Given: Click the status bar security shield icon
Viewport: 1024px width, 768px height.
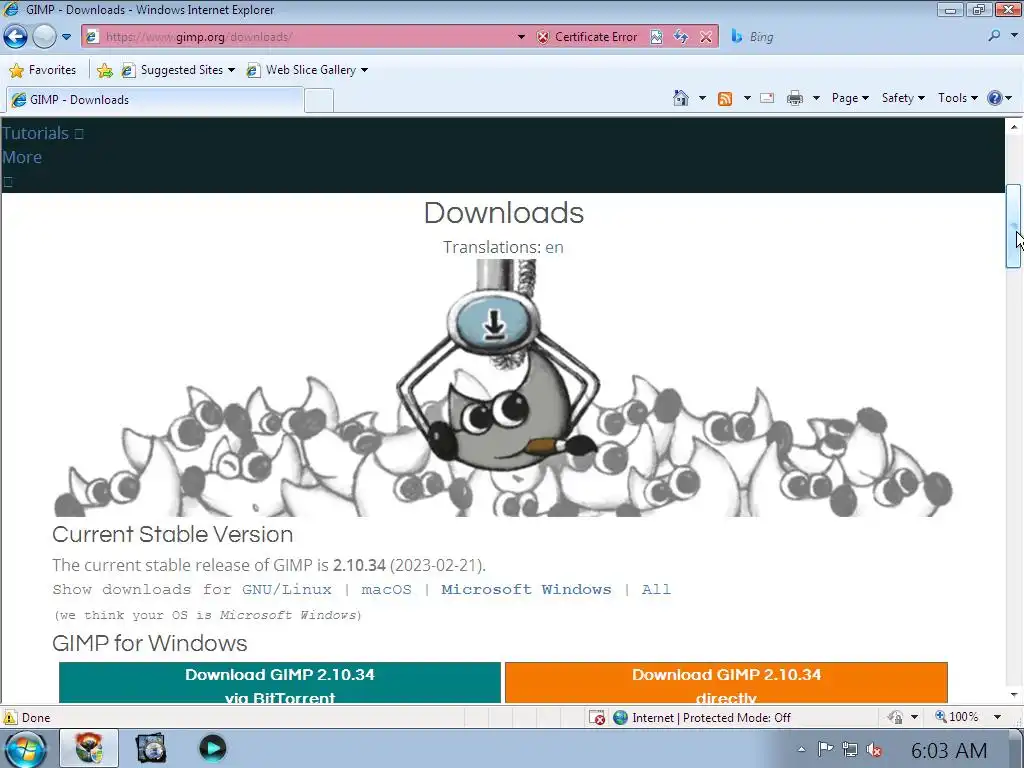Looking at the screenshot, I should [x=895, y=717].
